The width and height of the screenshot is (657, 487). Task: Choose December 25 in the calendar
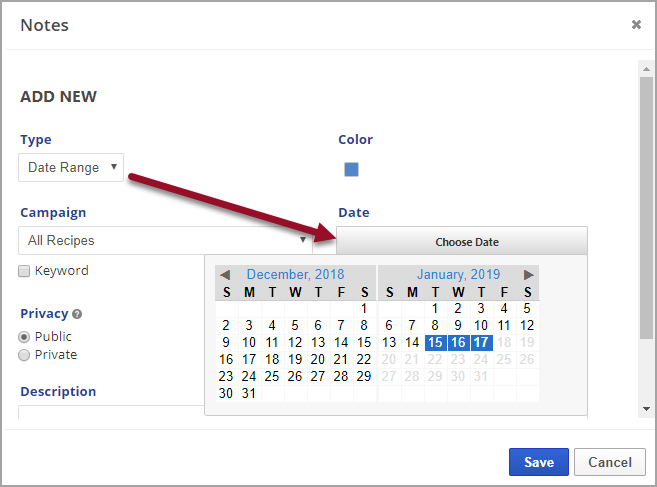pyautogui.click(x=272, y=377)
